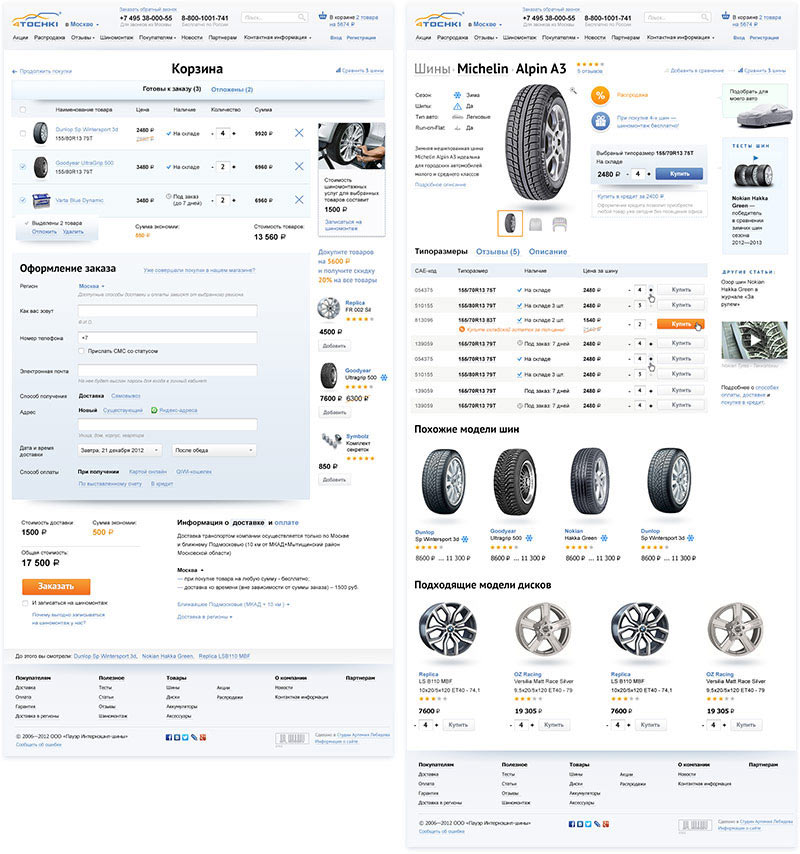
Task: Click the Yandex icon next to Яндекс-адреса
Action: coord(154,410)
